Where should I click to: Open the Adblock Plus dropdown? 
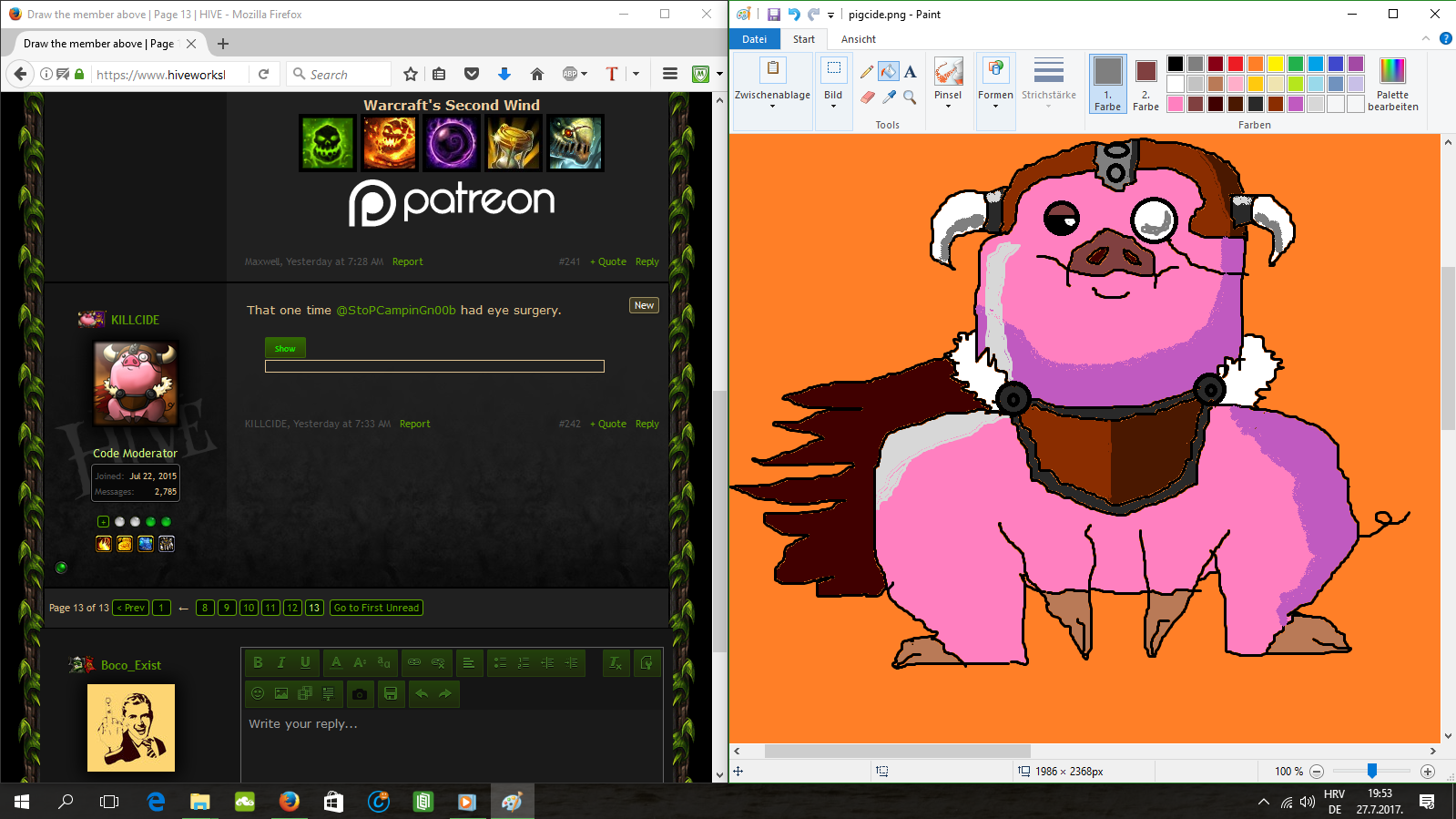pyautogui.click(x=585, y=75)
